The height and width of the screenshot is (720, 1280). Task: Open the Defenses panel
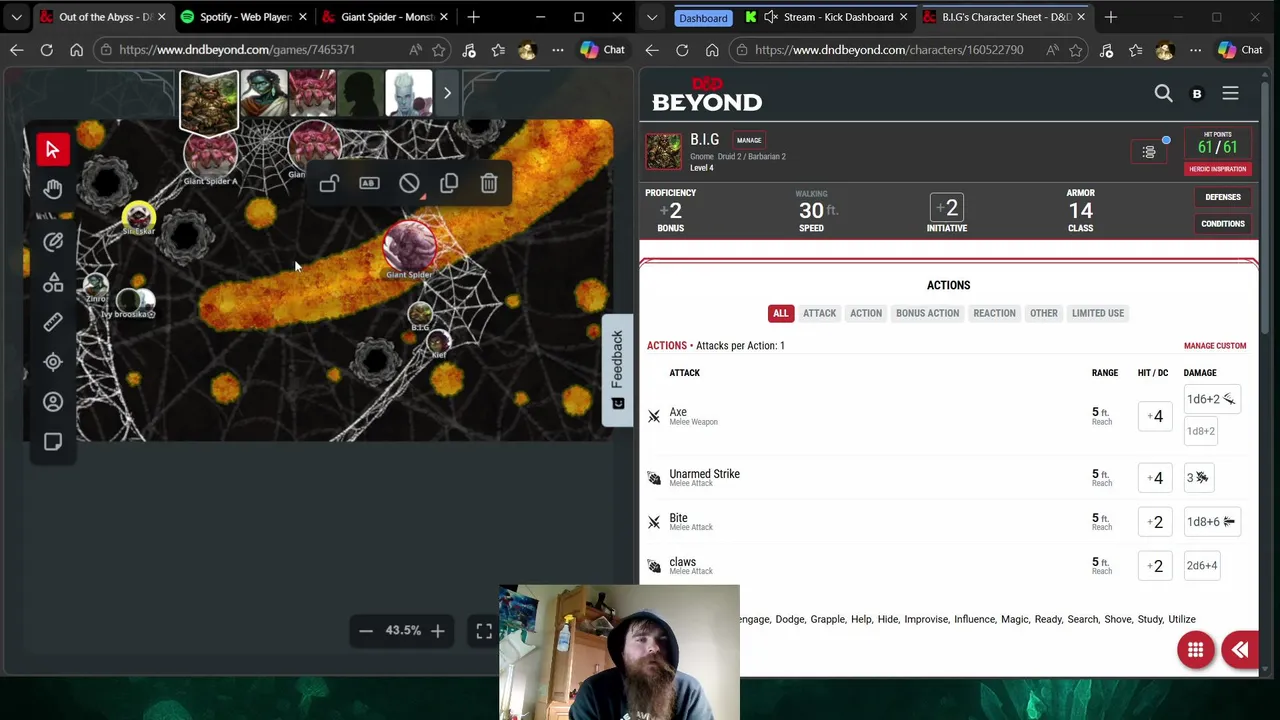coord(1222,197)
